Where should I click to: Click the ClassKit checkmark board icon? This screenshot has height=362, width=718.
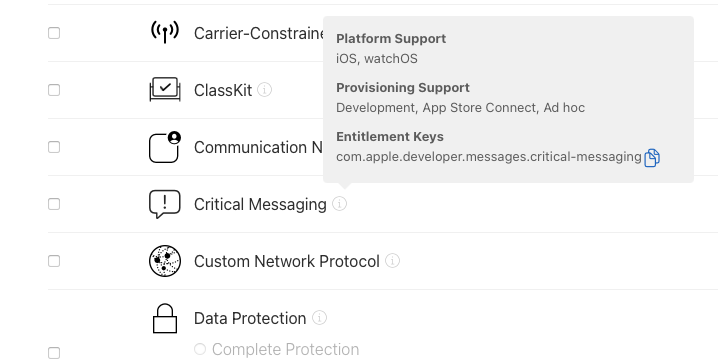click(x=165, y=89)
